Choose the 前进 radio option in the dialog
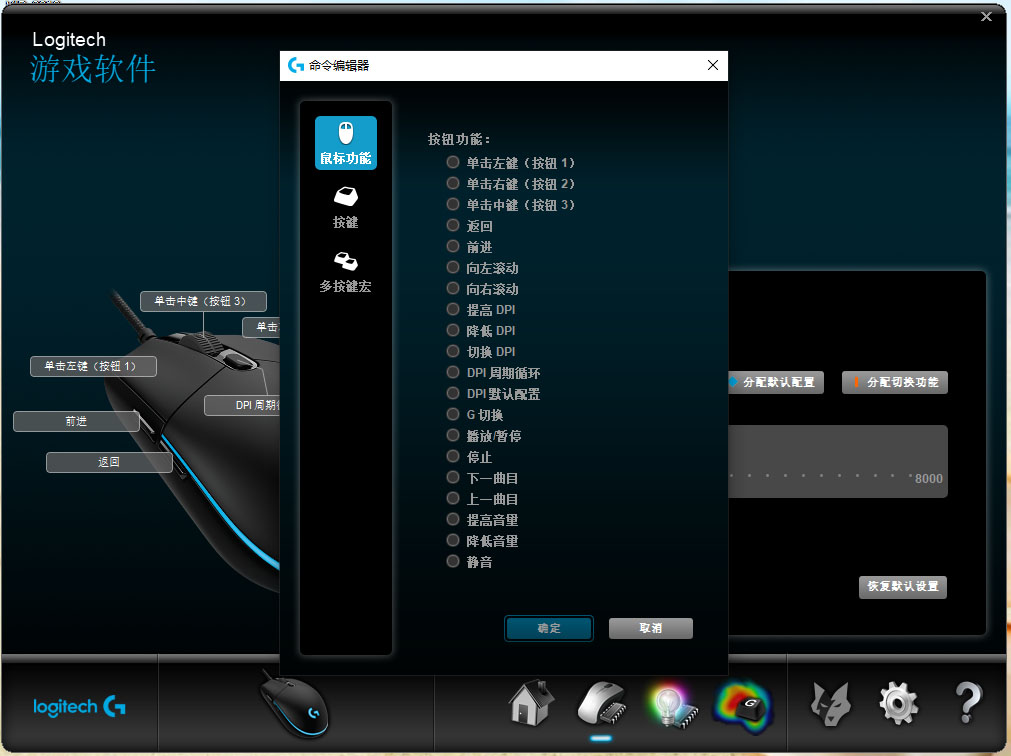This screenshot has width=1011, height=756. click(x=453, y=246)
